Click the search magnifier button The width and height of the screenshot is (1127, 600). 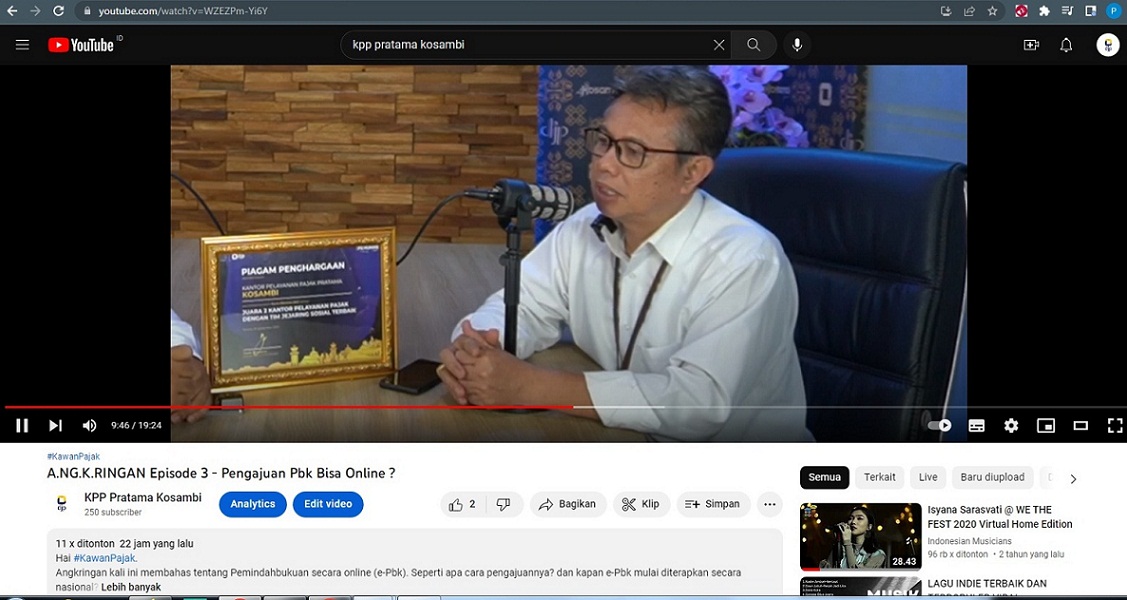click(753, 45)
